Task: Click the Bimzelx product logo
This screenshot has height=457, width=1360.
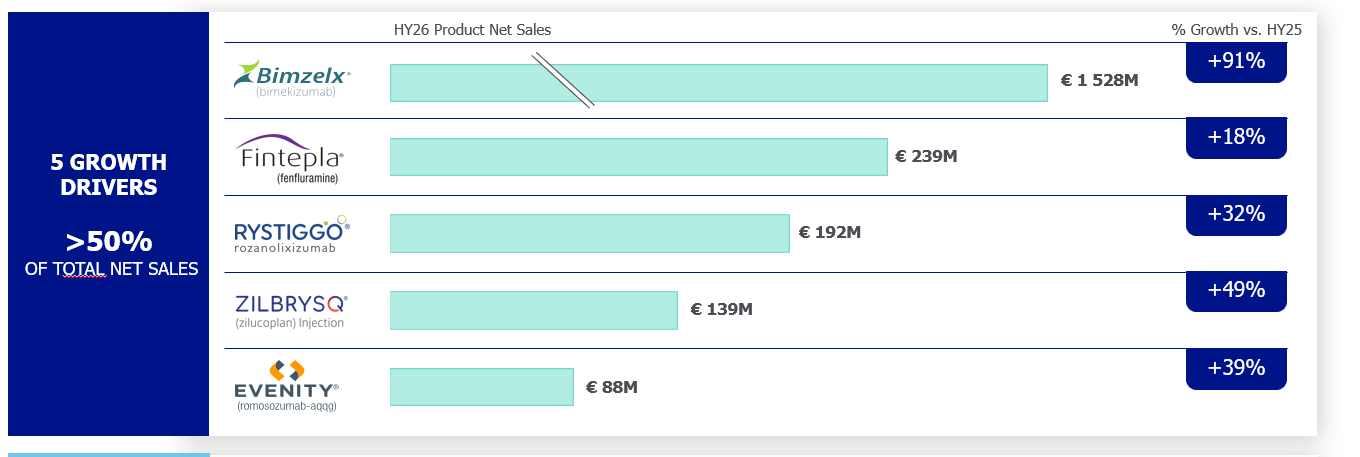Action: [292, 78]
